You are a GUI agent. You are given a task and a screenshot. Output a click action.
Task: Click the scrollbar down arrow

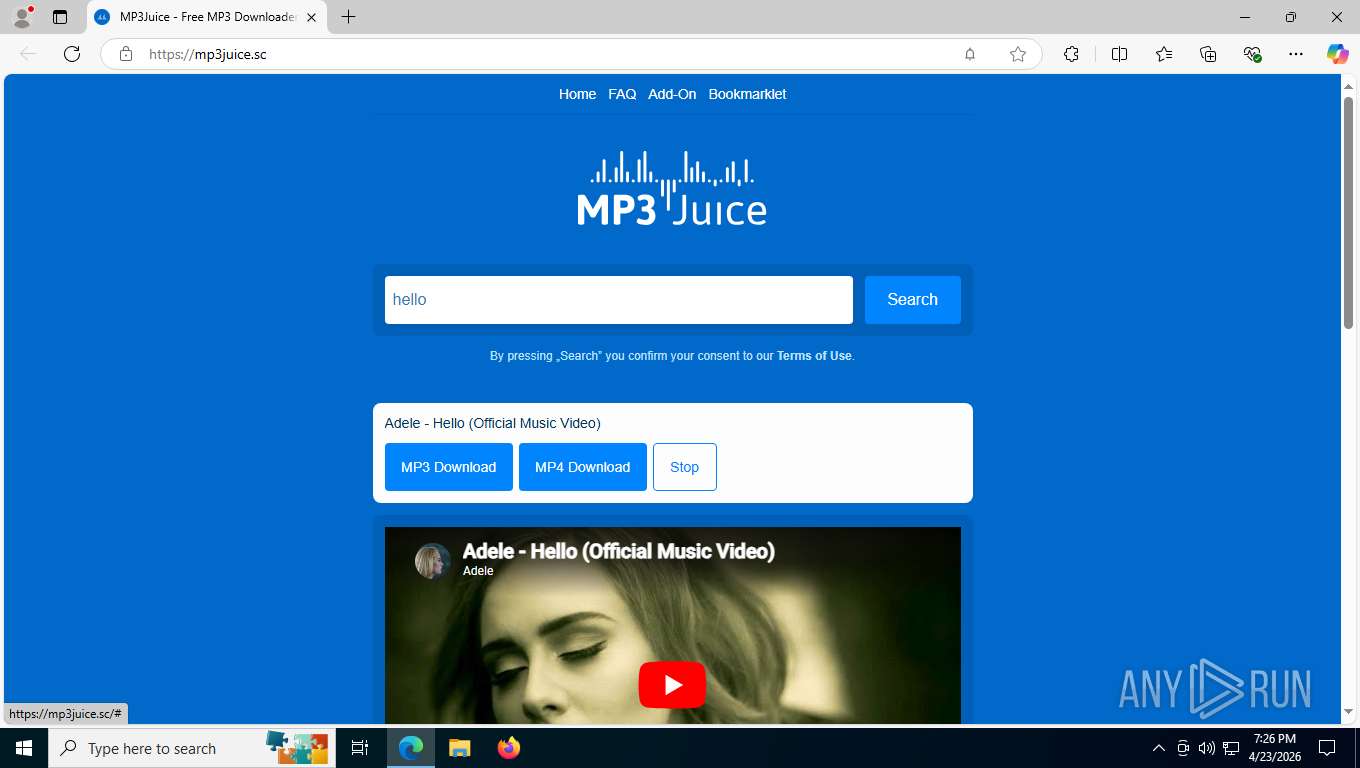click(1348, 712)
